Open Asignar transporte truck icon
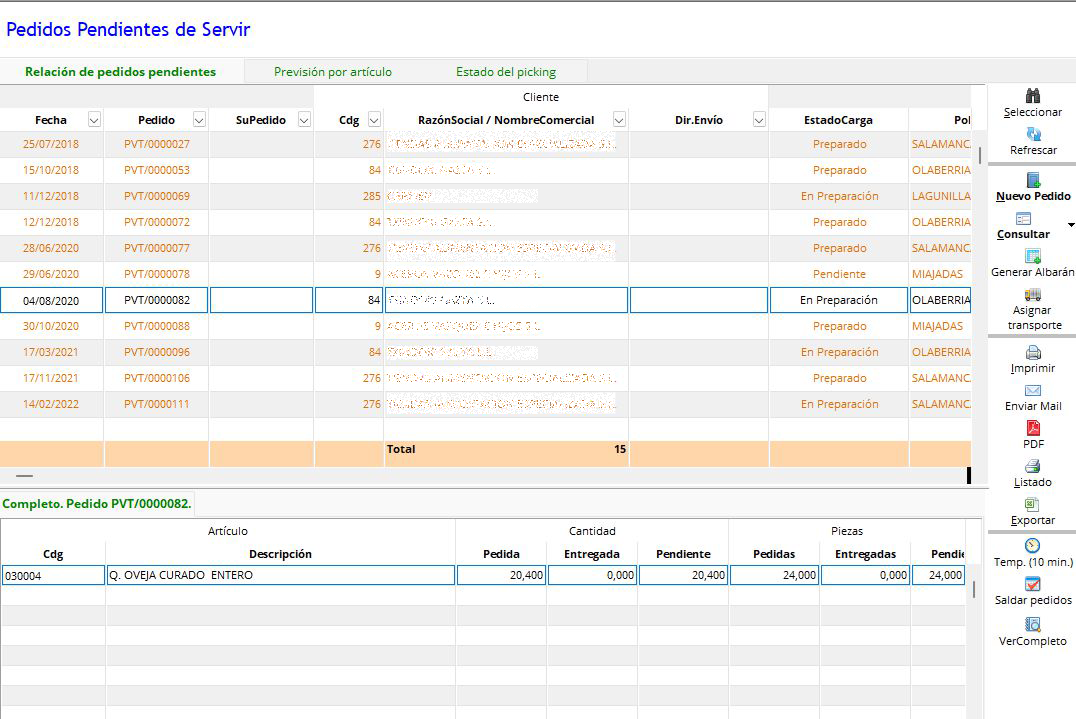Screen dimensions: 1076x719 [x=1033, y=295]
